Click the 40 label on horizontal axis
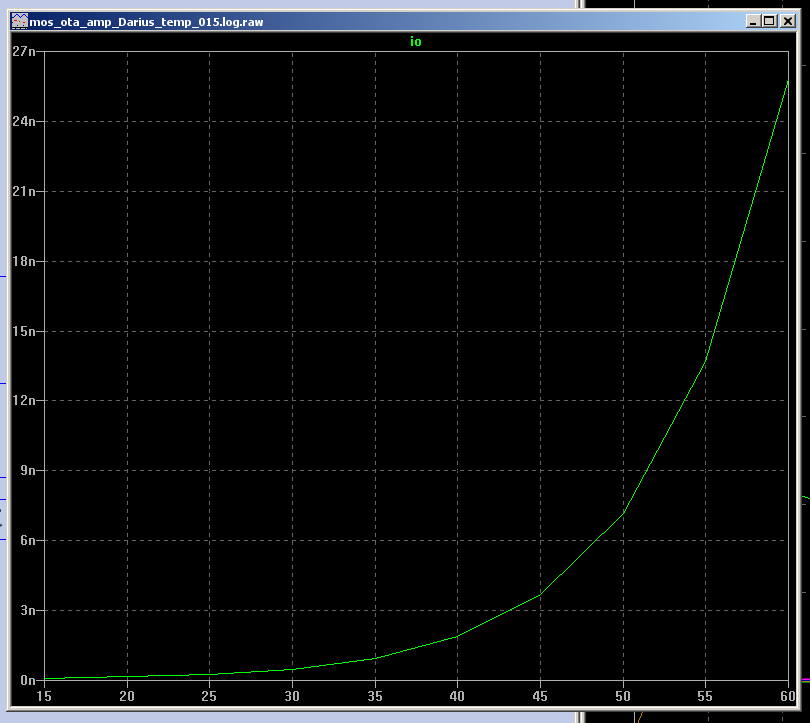810x723 pixels. 457,696
